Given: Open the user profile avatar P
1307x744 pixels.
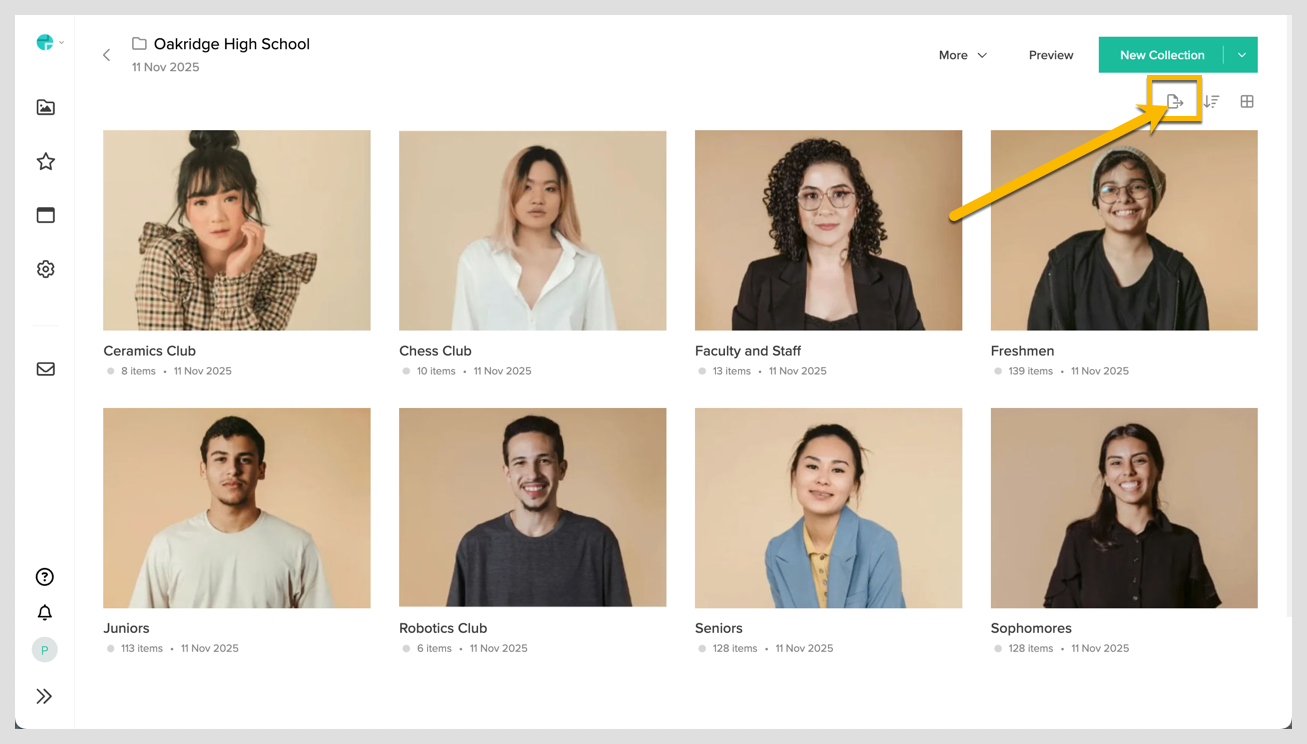Looking at the screenshot, I should (x=45, y=650).
